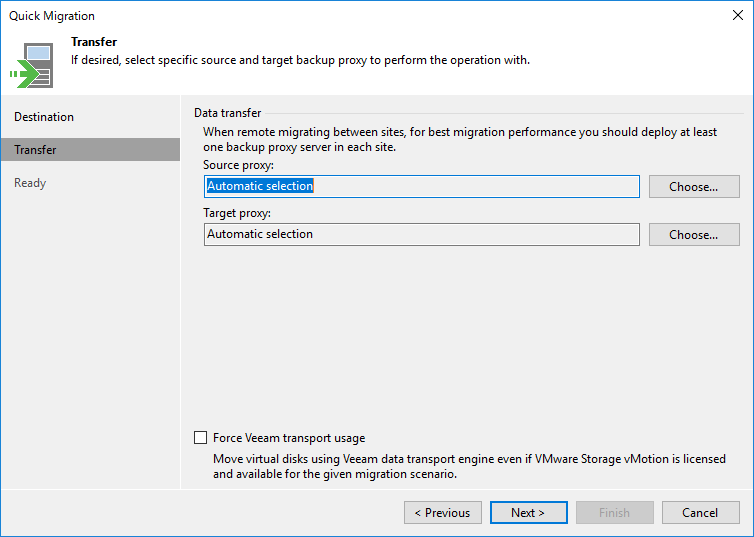Image resolution: width=754 pixels, height=537 pixels.
Task: Select the Transfer step in sidebar
Action: 35,150
